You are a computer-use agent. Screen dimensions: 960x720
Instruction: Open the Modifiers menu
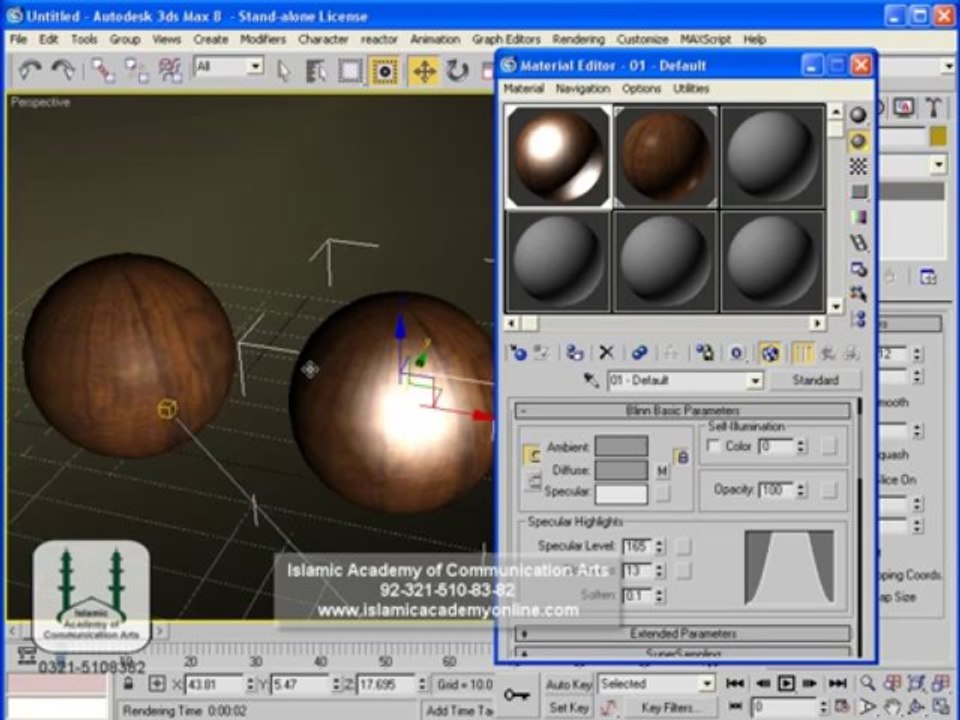tap(263, 39)
